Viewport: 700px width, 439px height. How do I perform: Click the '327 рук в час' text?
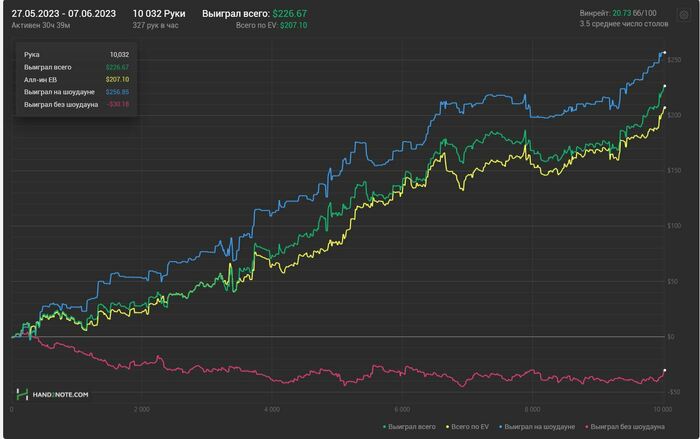pos(155,25)
